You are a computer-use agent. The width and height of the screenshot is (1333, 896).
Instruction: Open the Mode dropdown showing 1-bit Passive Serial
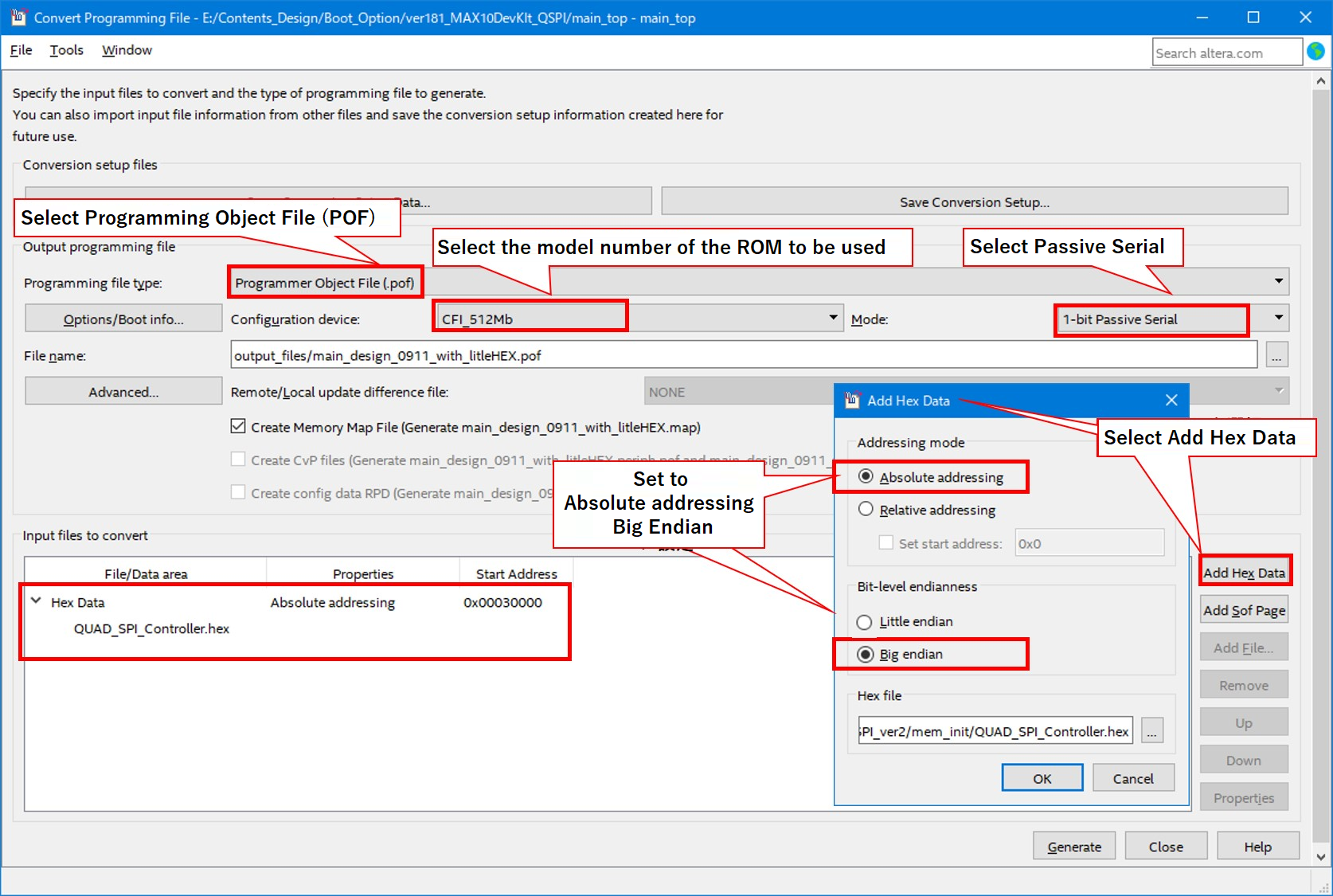[x=1277, y=319]
